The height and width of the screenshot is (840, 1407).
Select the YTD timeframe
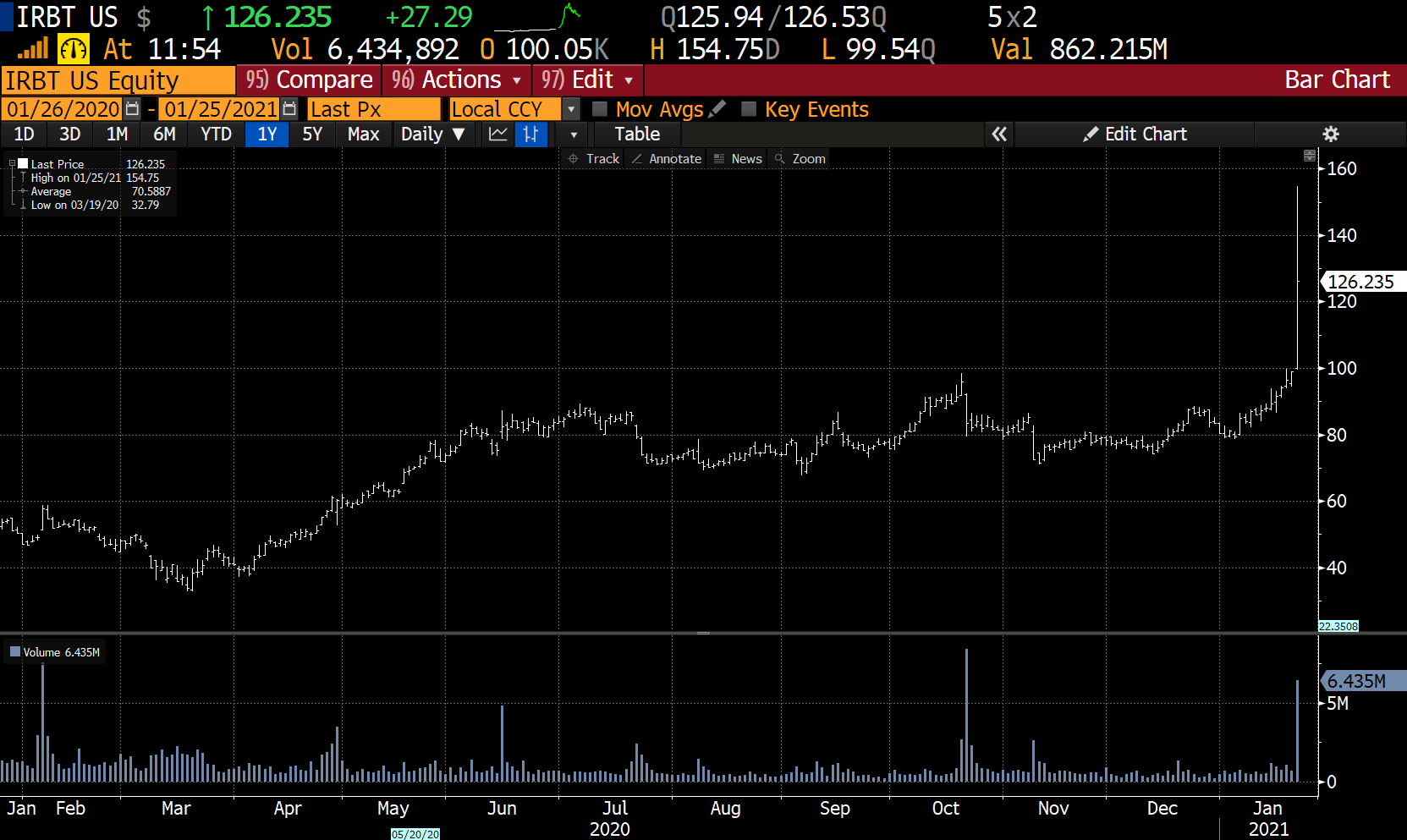point(216,134)
